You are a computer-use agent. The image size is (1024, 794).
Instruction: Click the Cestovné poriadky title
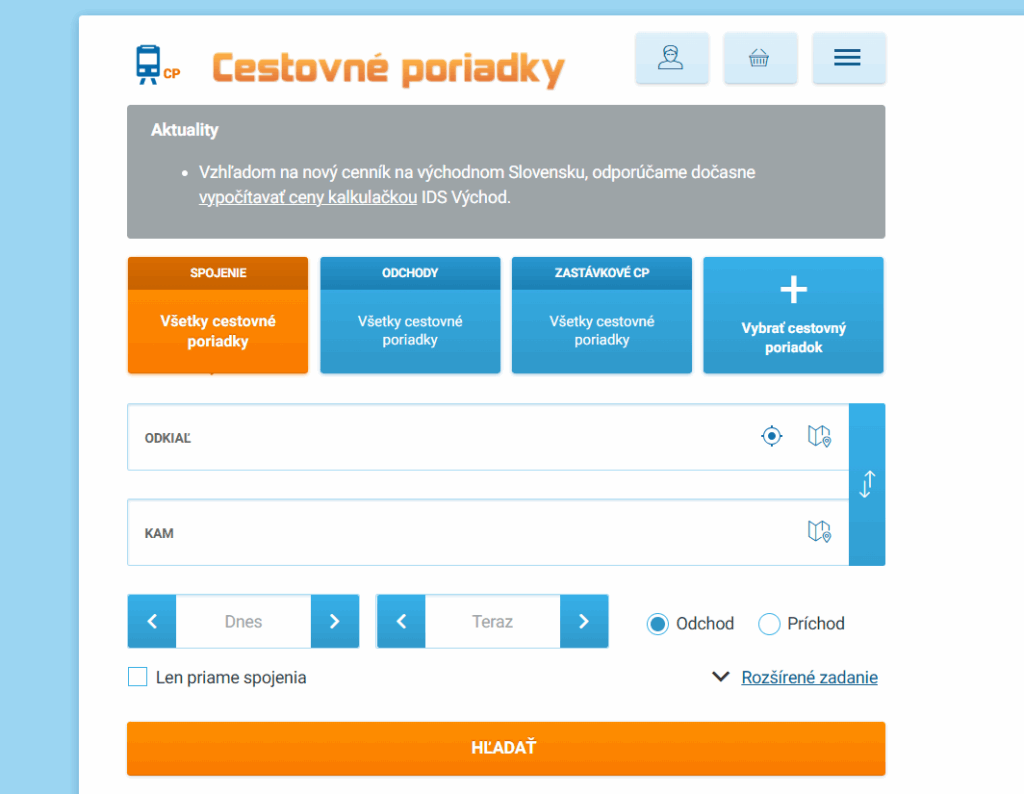tap(389, 69)
